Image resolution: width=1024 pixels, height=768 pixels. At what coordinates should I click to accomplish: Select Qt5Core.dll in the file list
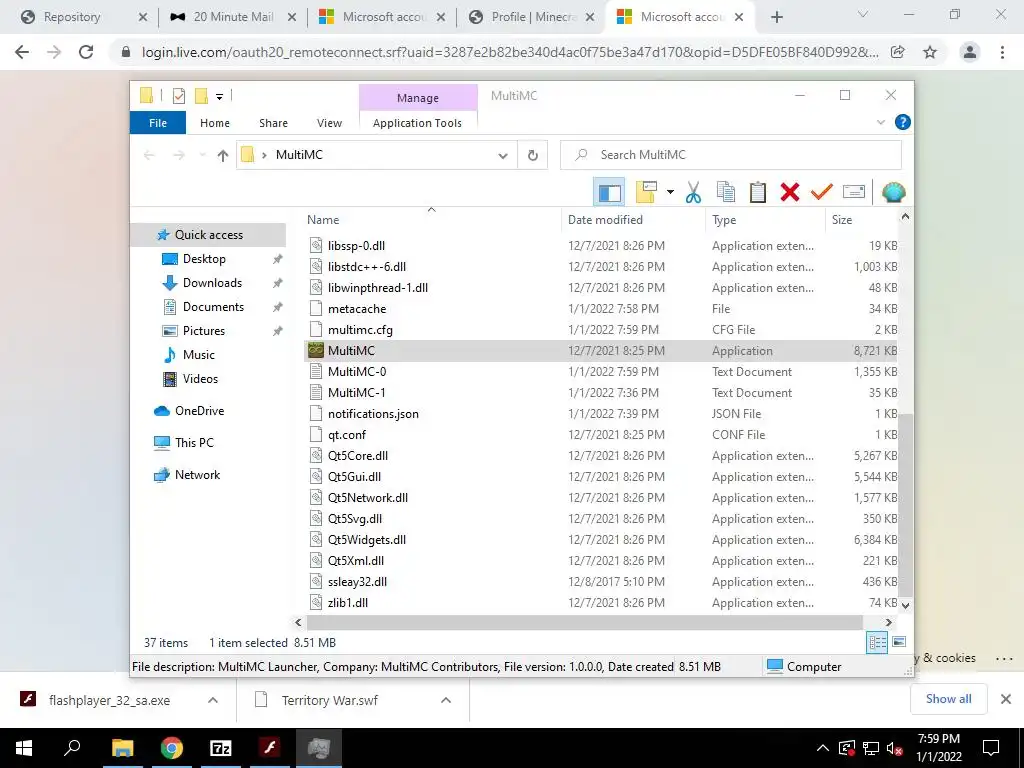click(601, 456)
